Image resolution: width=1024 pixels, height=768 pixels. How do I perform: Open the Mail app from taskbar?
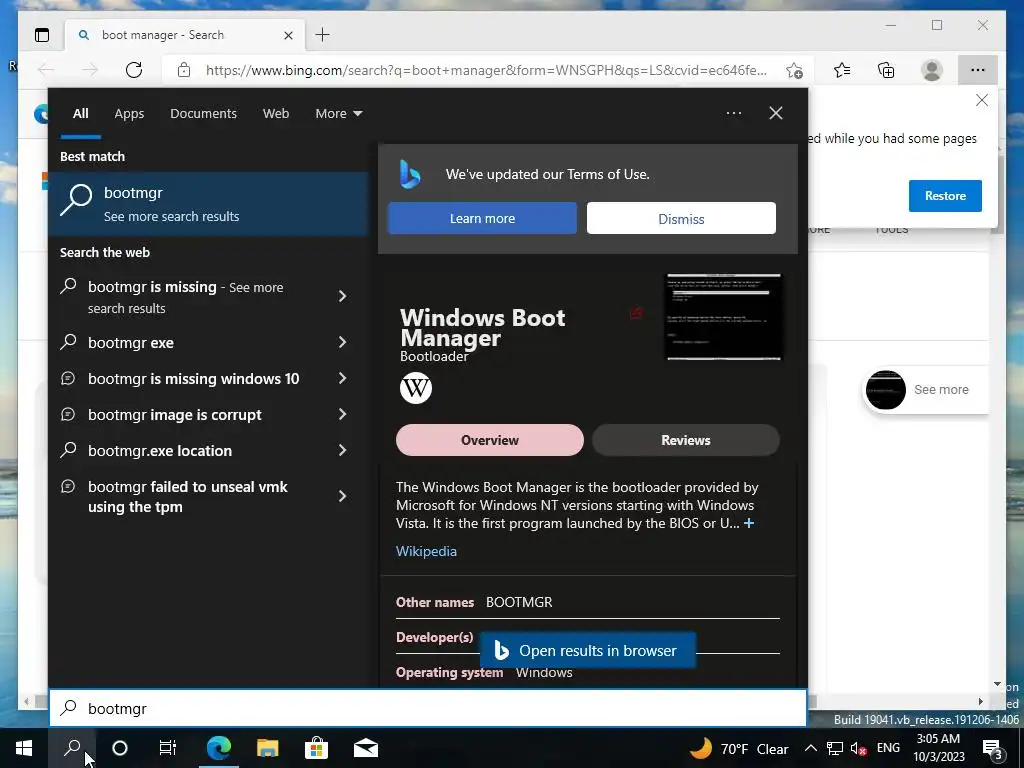[x=366, y=748]
